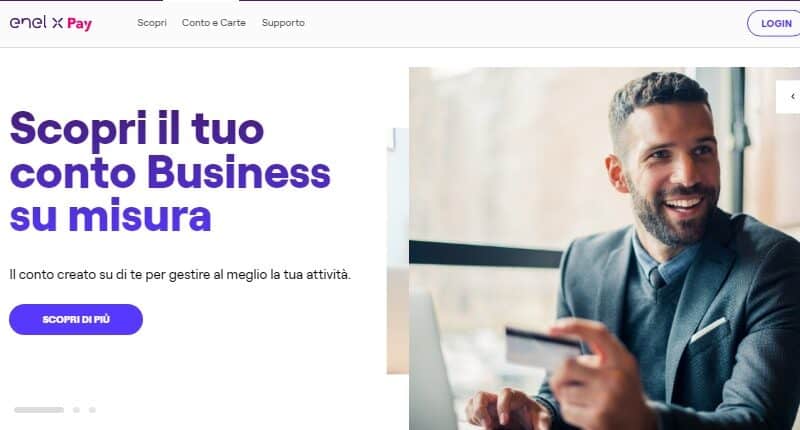Open the Scopri menu
800x430 pixels.
click(152, 23)
